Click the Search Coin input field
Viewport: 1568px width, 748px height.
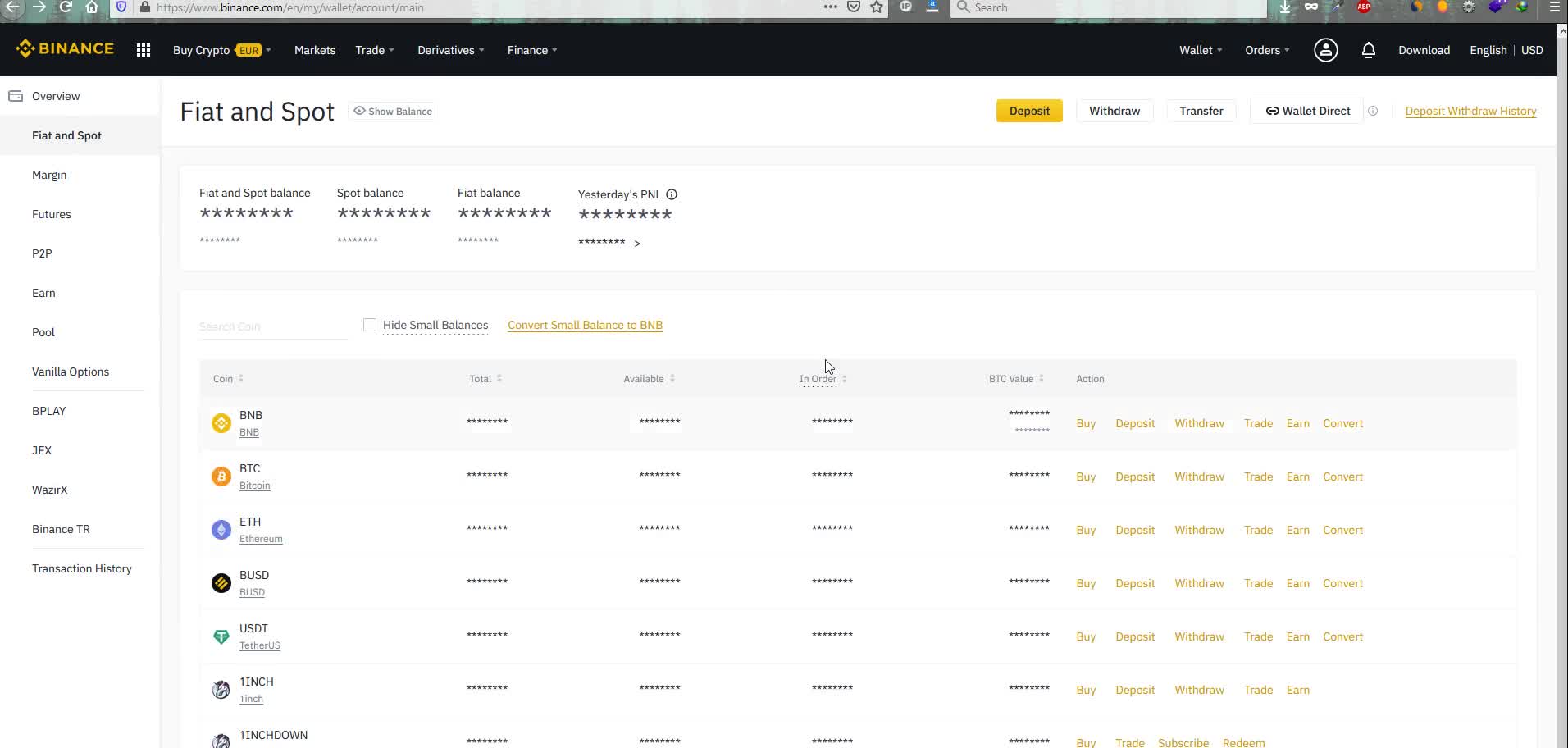273,326
